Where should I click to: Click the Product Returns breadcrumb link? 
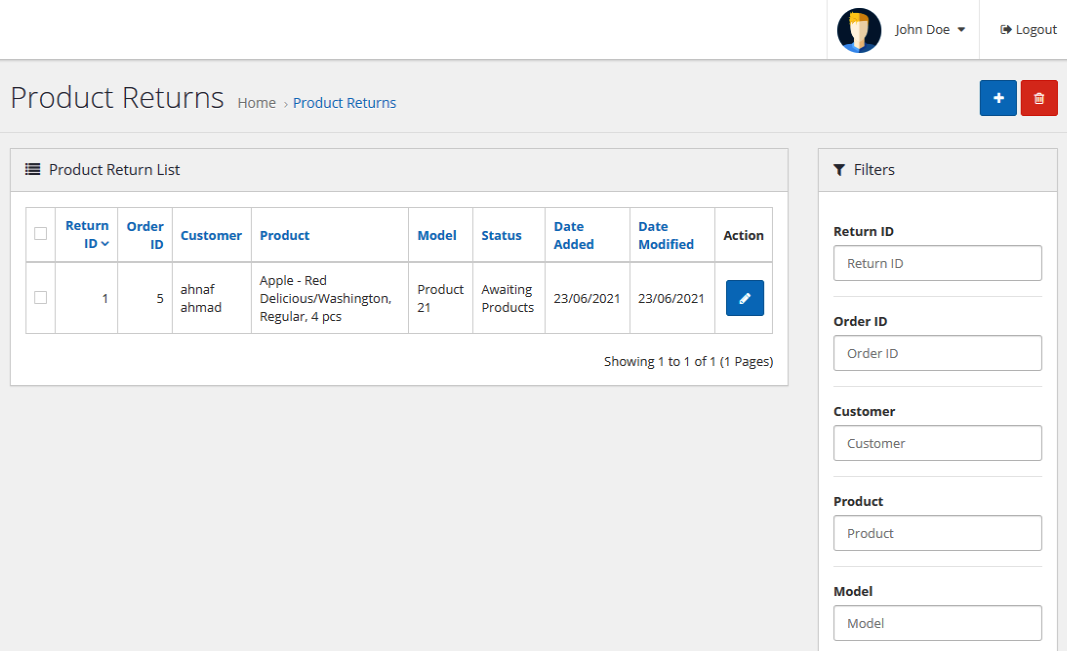click(344, 103)
